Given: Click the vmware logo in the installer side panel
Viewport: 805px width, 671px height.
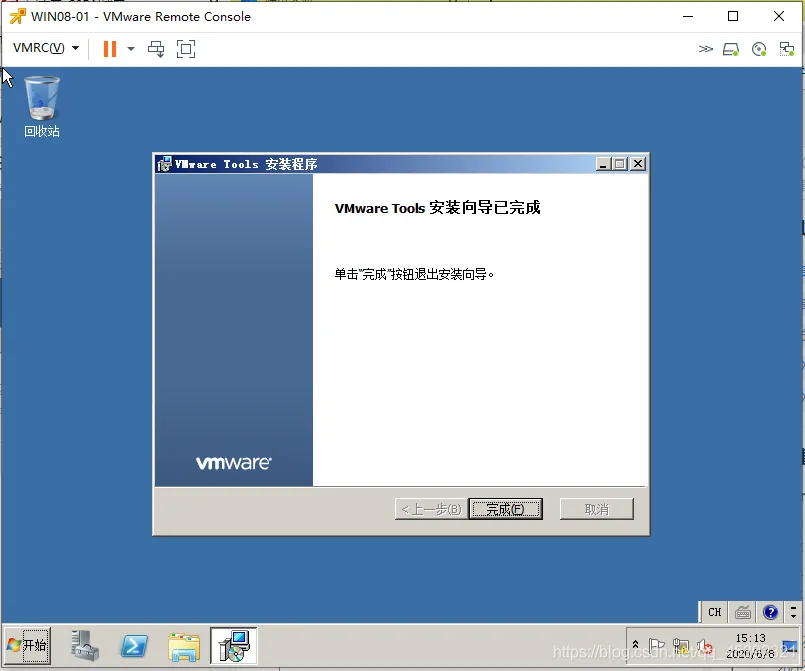Looking at the screenshot, I should point(234,463).
